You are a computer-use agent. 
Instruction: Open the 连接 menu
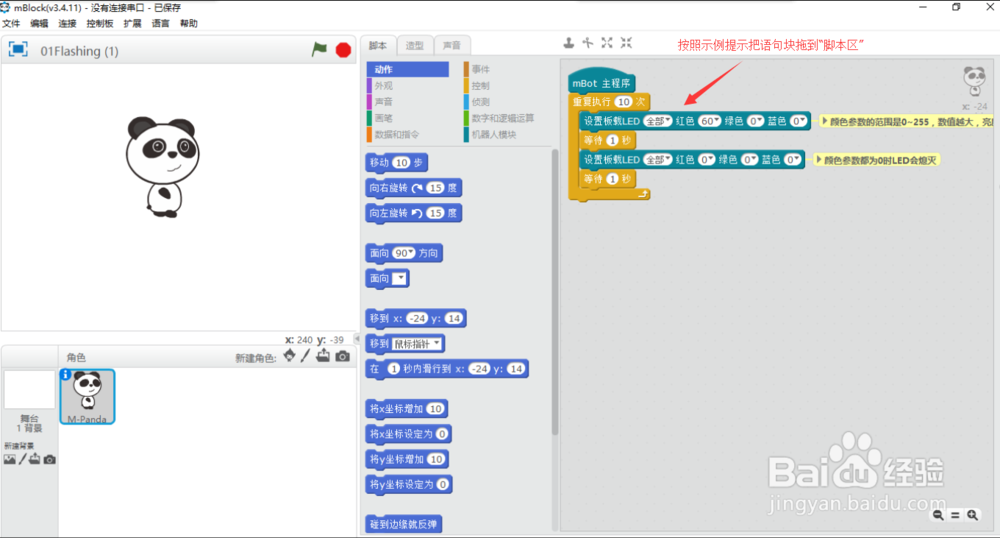click(67, 24)
